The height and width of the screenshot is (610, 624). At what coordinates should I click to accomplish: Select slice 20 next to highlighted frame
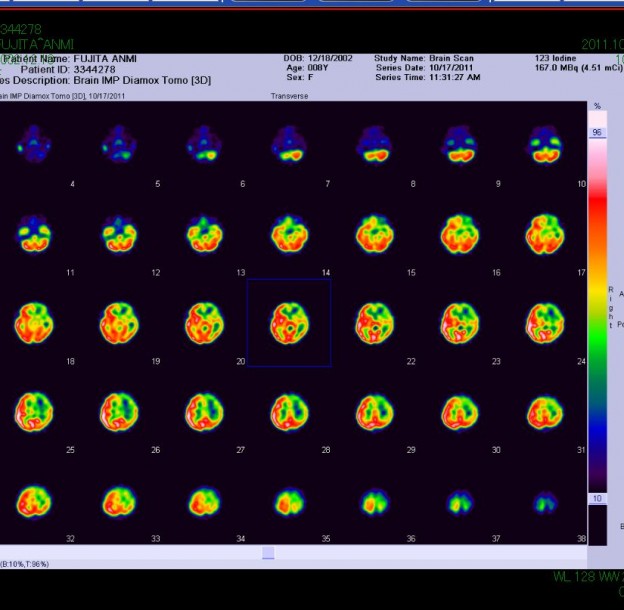pos(204,323)
